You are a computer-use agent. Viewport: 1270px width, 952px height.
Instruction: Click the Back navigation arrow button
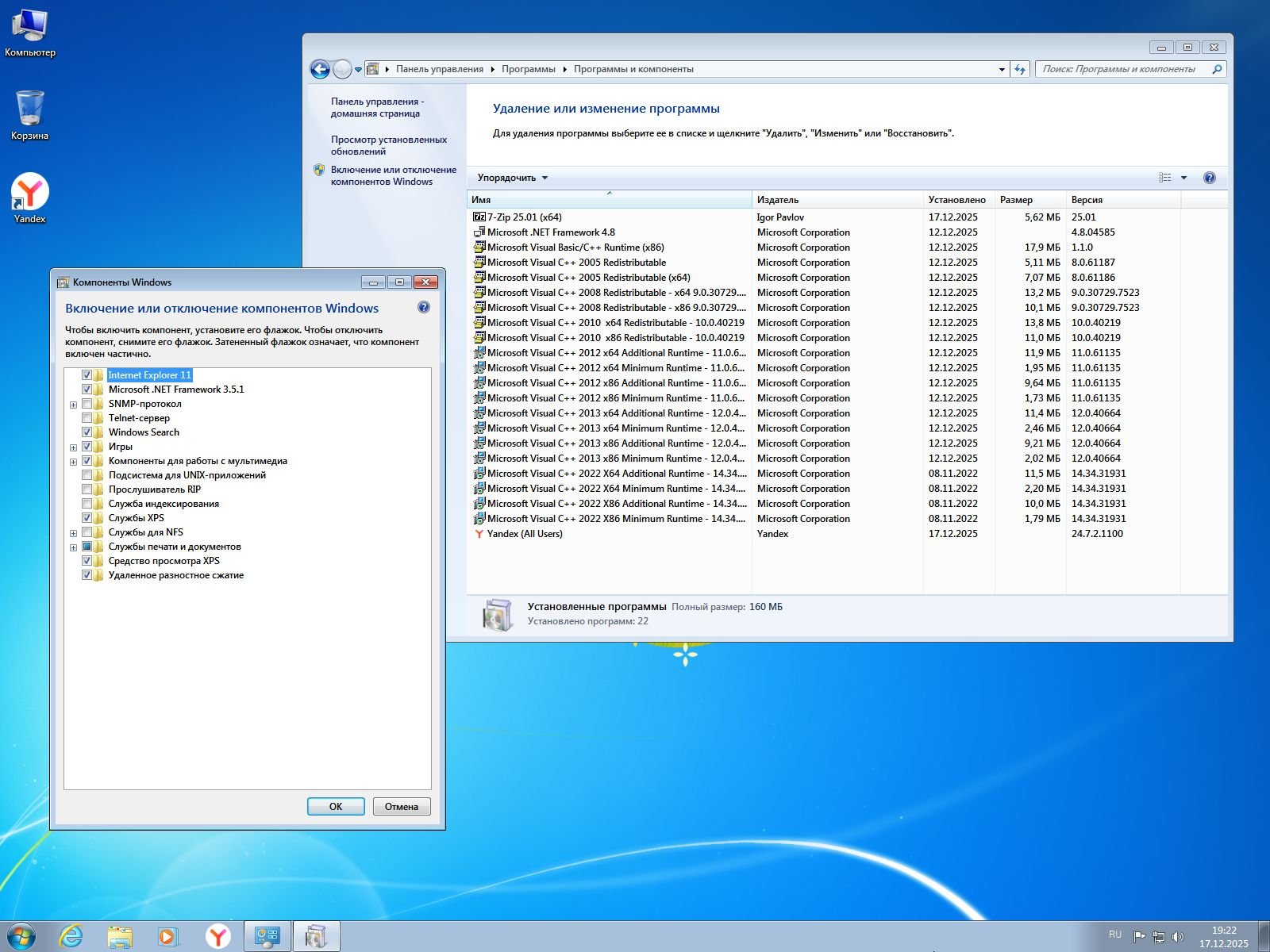pyautogui.click(x=320, y=70)
